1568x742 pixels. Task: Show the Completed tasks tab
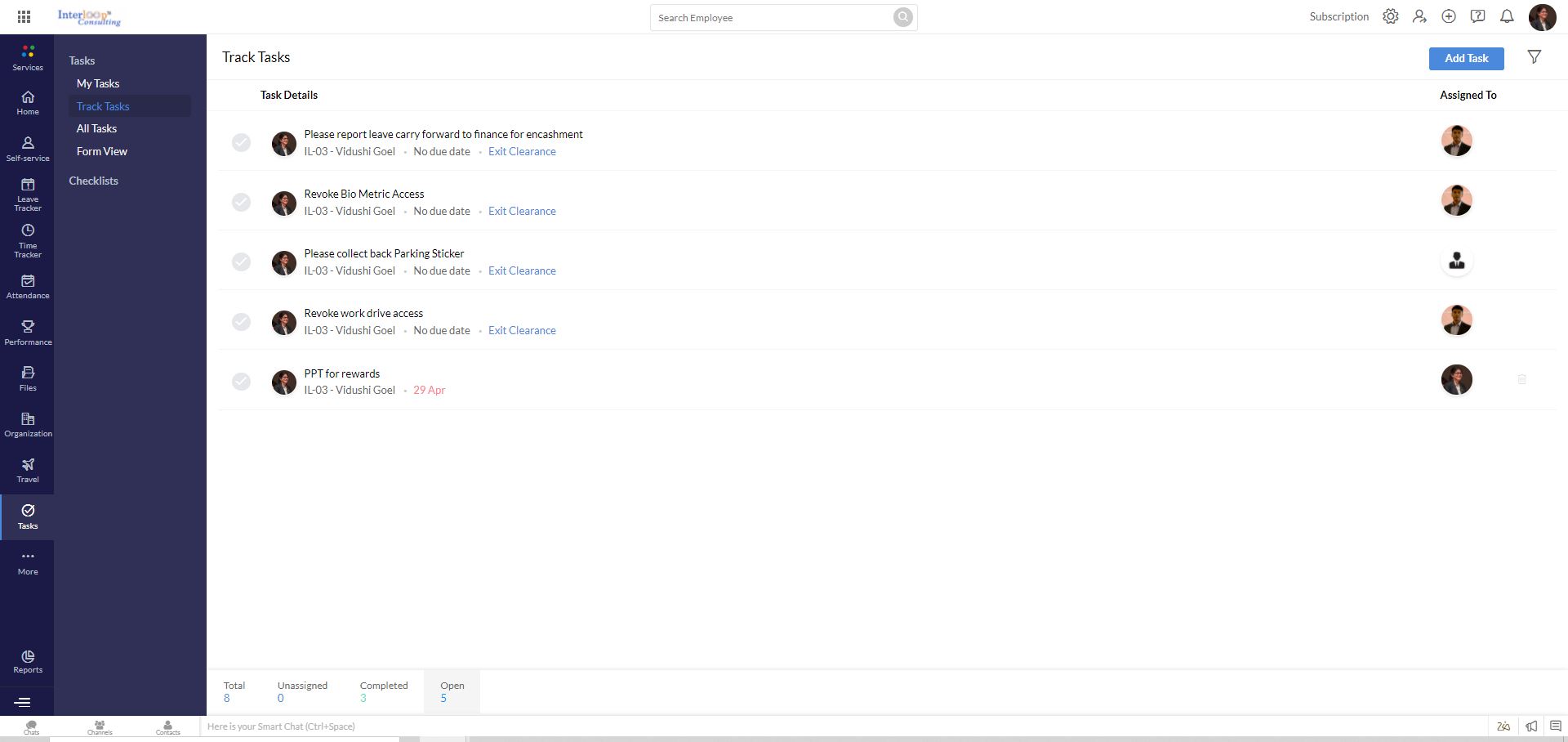(x=383, y=691)
